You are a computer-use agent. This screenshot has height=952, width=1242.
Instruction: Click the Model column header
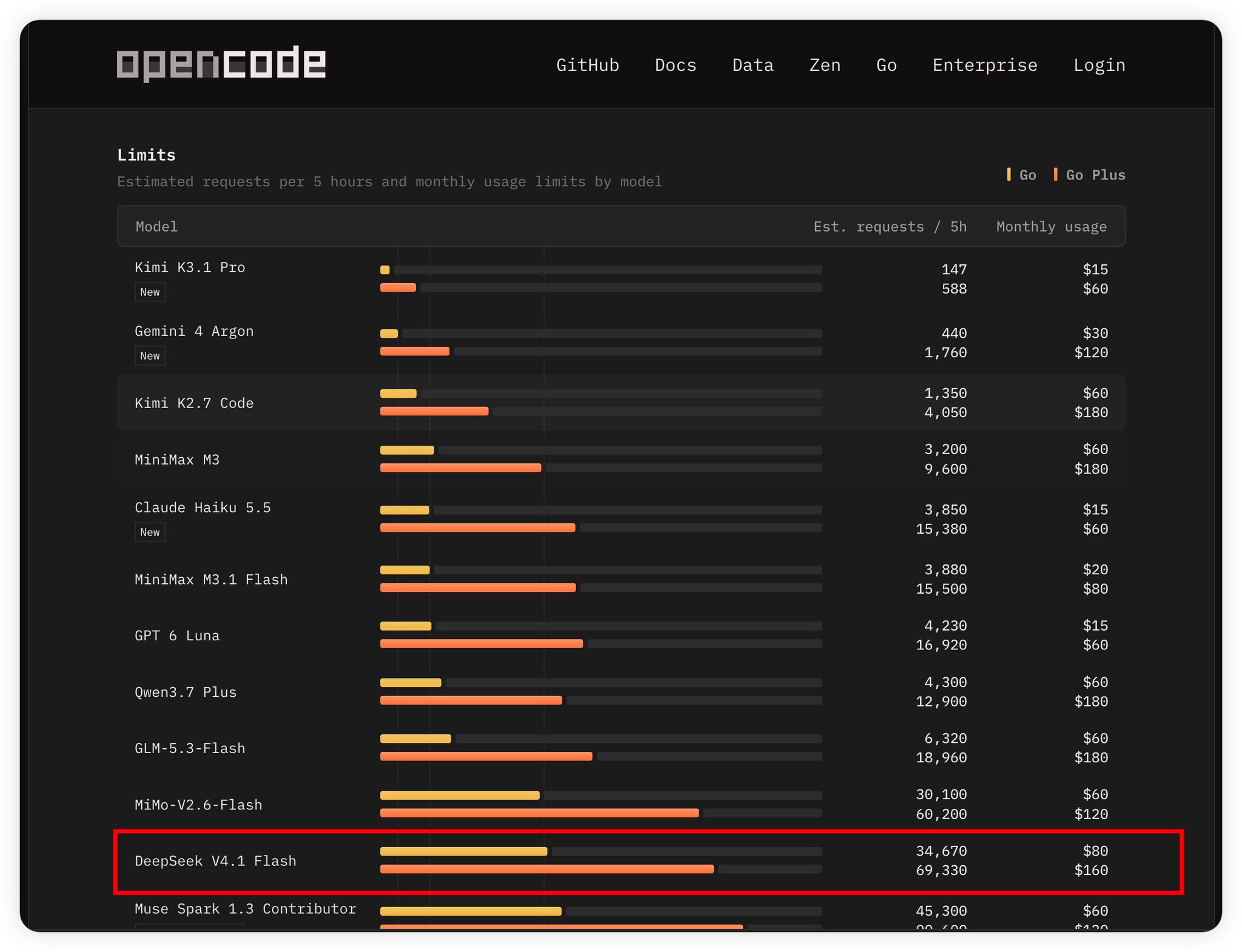[x=156, y=227]
